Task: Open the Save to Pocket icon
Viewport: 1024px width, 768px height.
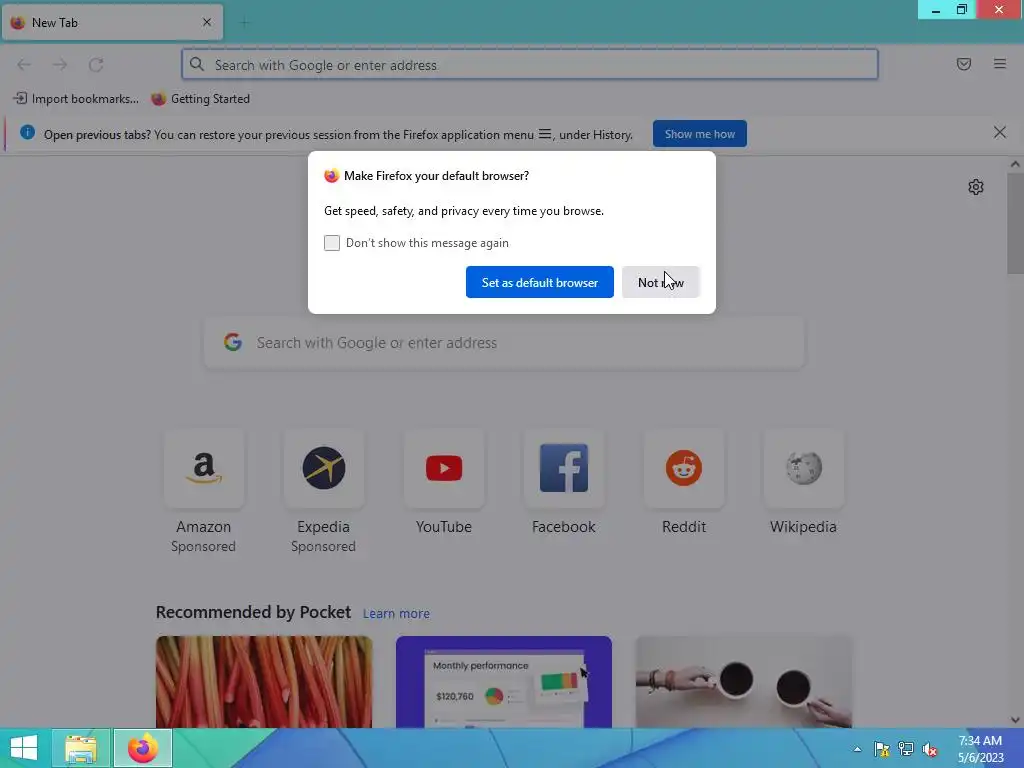Action: tap(964, 64)
